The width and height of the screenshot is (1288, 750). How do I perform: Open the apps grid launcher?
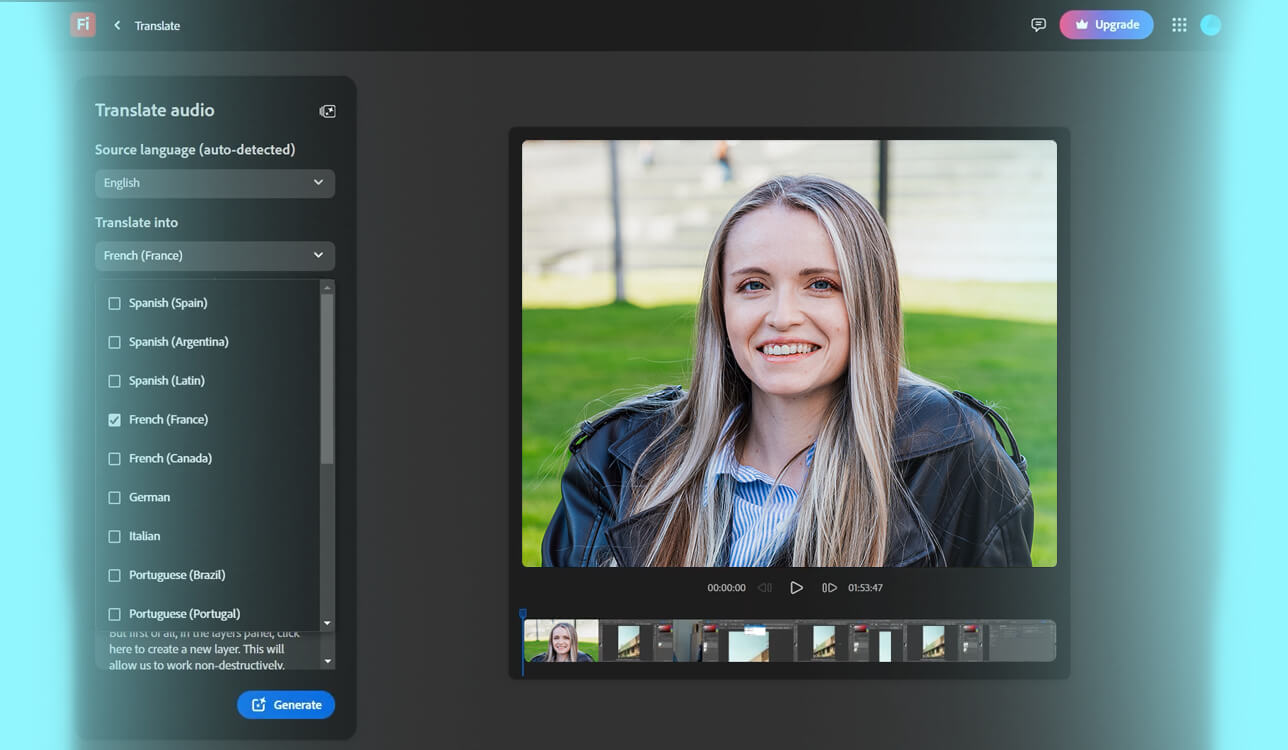tap(1179, 24)
